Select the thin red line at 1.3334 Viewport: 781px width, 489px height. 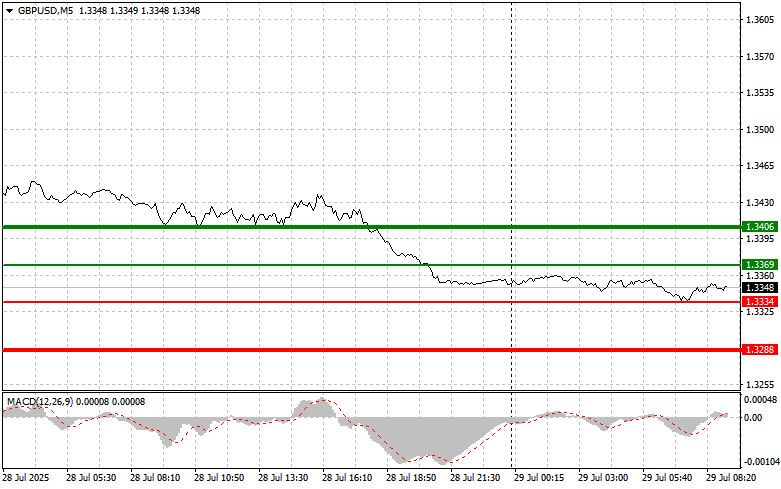pyautogui.click(x=250, y=301)
